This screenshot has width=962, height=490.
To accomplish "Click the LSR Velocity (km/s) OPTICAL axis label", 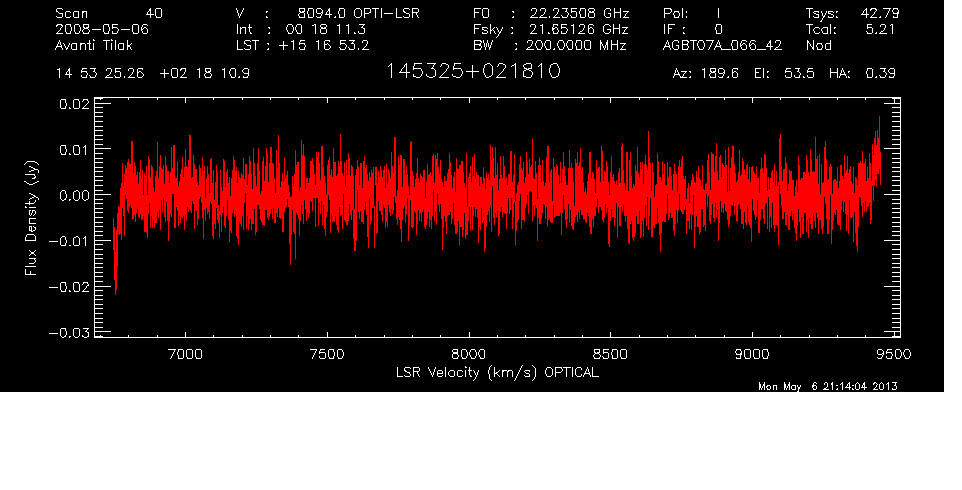I will click(497, 373).
